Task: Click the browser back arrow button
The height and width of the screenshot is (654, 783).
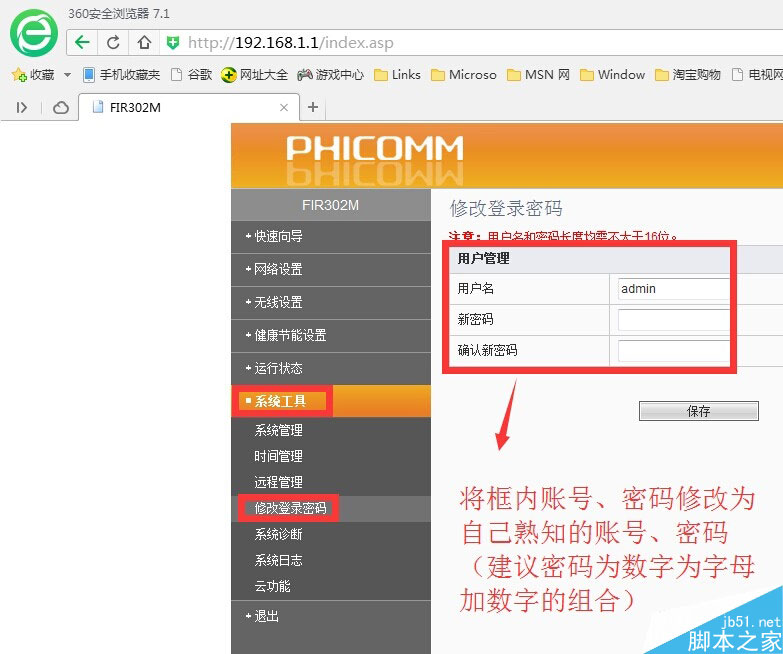Action: tap(82, 42)
